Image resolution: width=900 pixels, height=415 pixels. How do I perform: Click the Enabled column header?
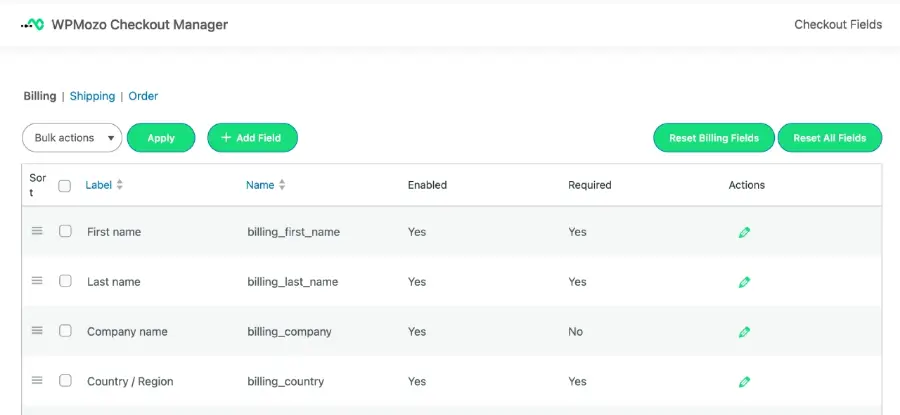427,185
